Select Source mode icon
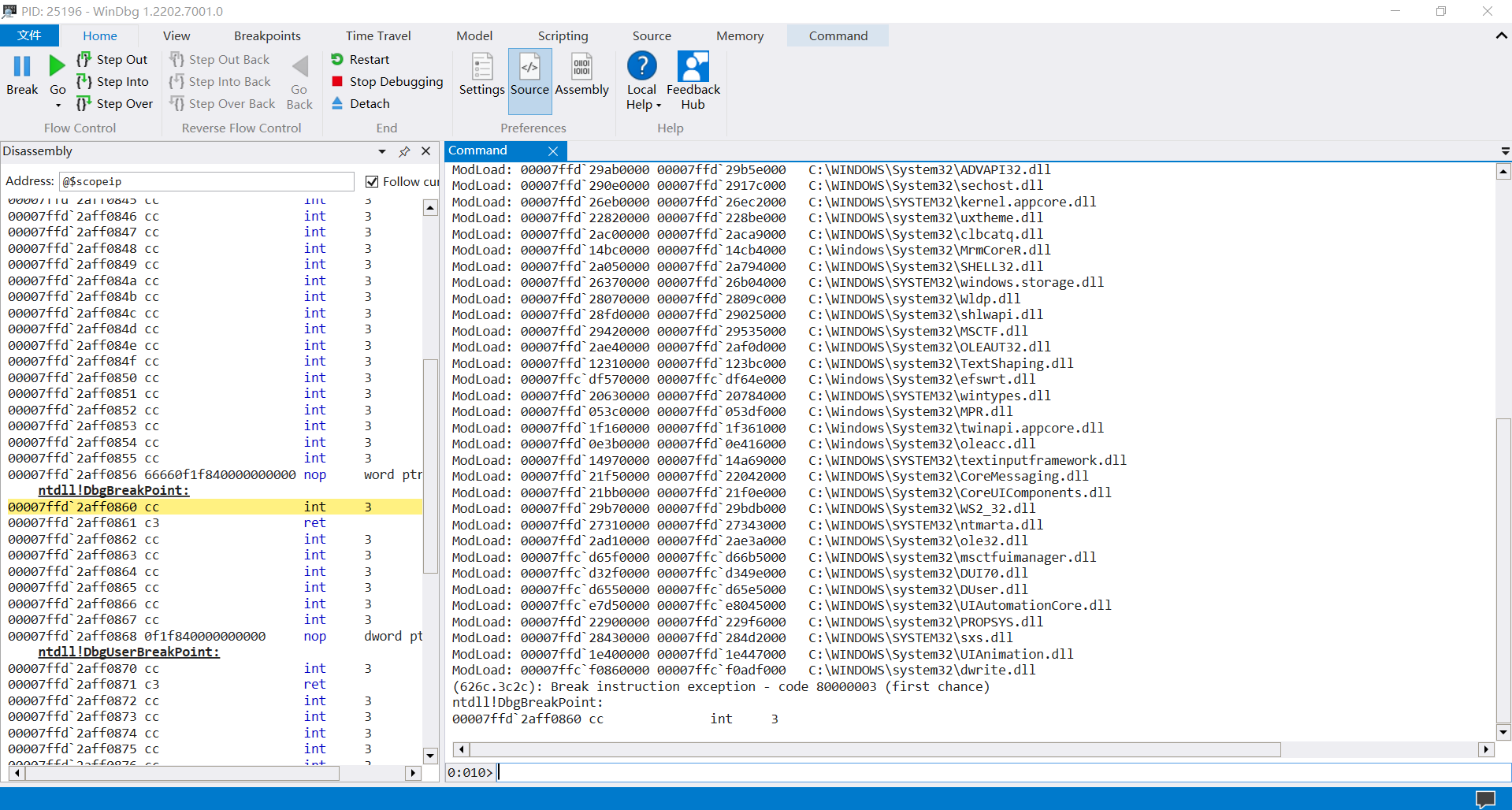 point(529,67)
